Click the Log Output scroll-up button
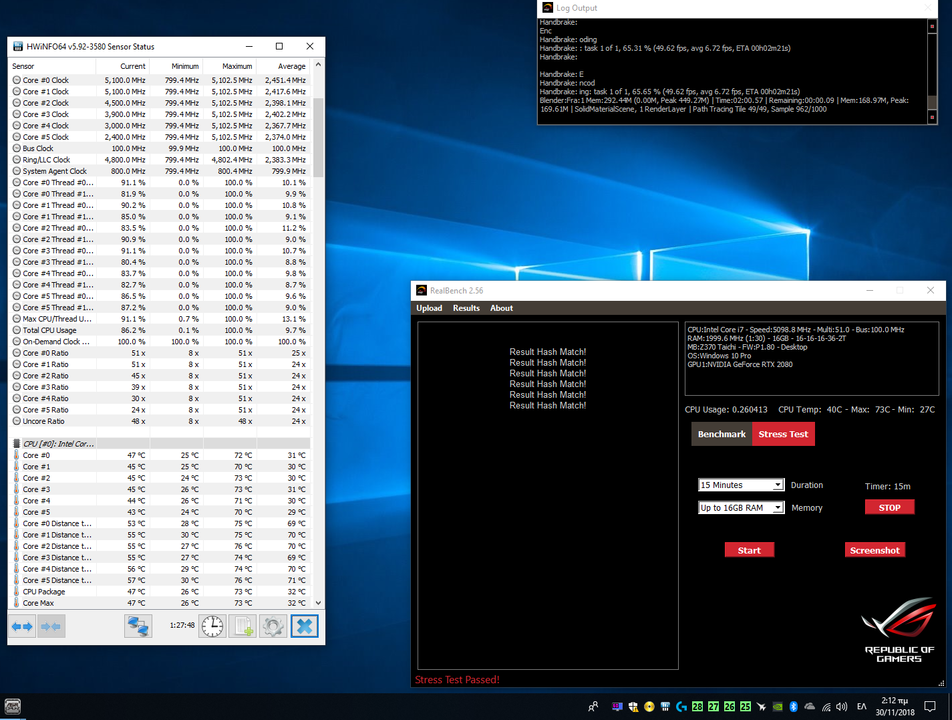Screen dimensions: 952x720 (x=933, y=26)
